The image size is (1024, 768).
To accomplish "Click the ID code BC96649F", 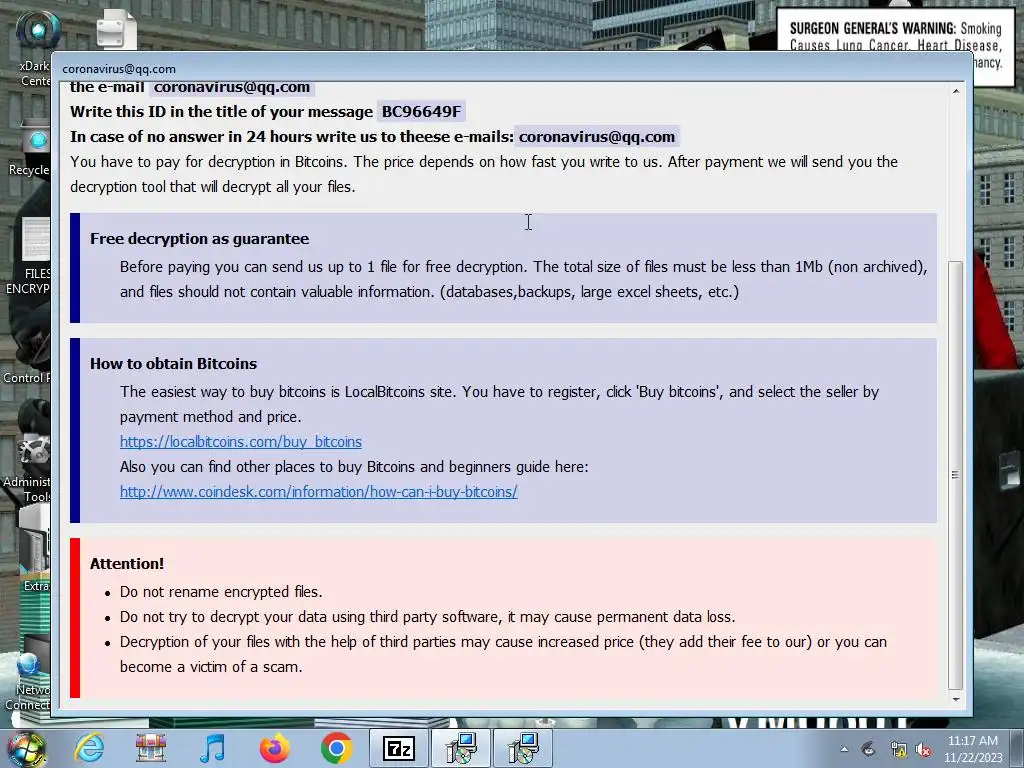I will (421, 112).
